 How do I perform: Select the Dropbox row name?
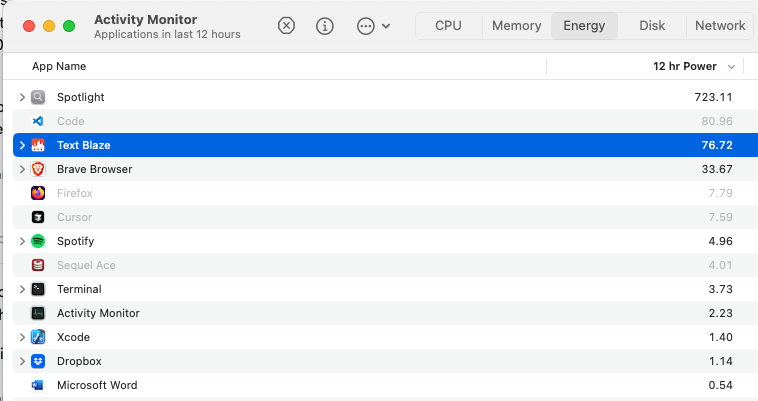tap(79, 361)
